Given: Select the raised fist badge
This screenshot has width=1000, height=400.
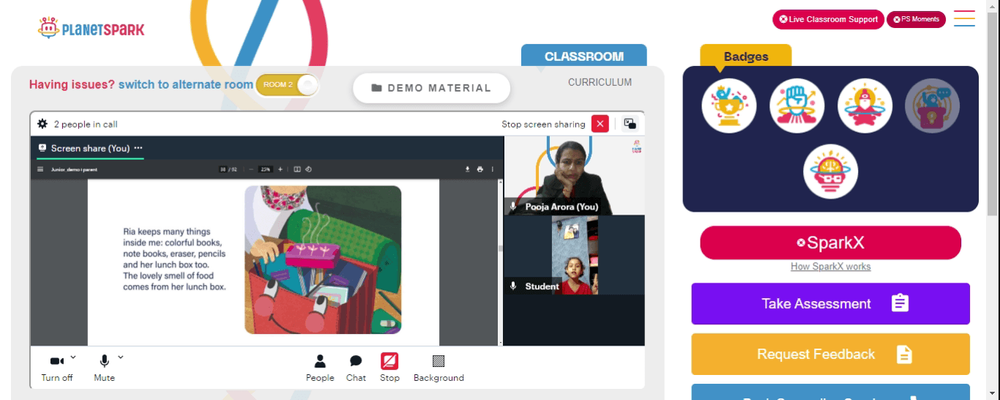Looking at the screenshot, I should click(x=797, y=106).
